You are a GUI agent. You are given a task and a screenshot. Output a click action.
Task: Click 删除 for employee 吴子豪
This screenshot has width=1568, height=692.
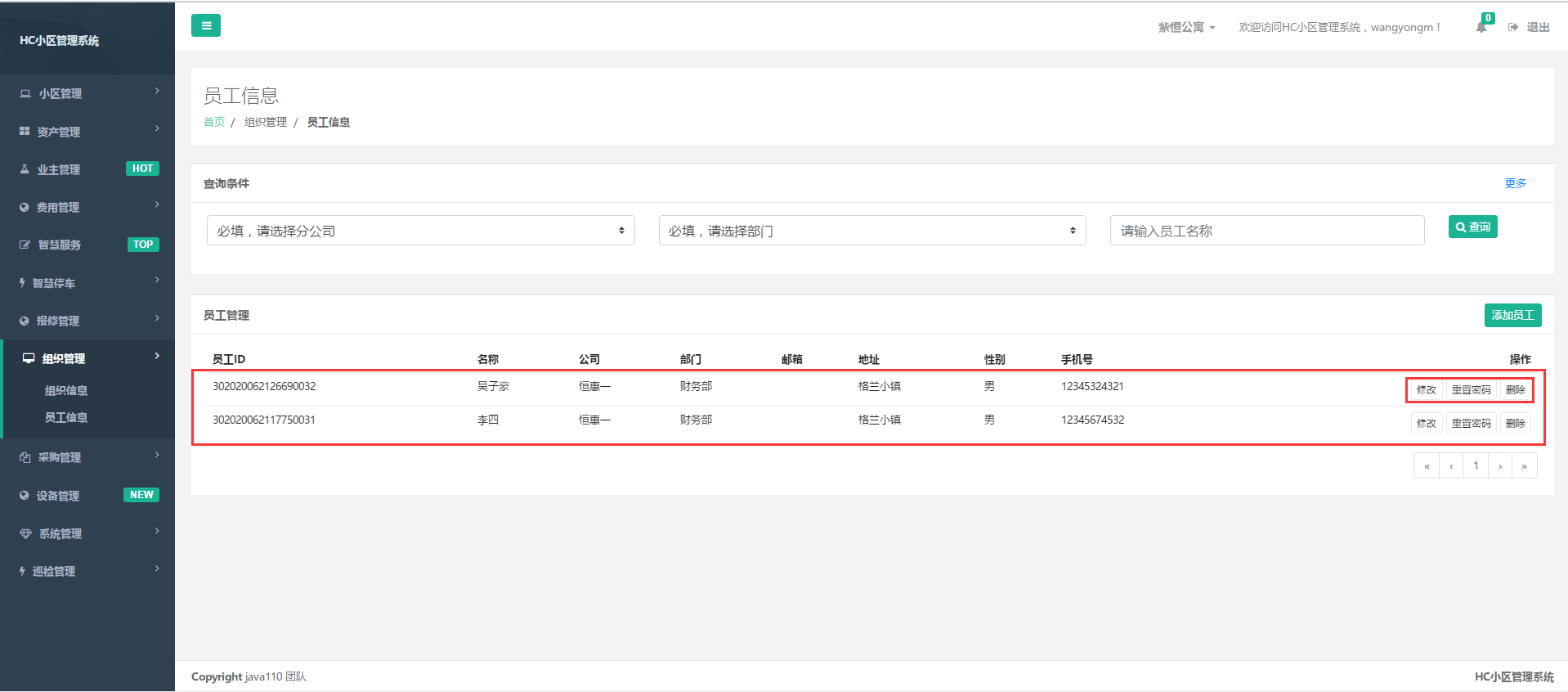pos(1516,390)
